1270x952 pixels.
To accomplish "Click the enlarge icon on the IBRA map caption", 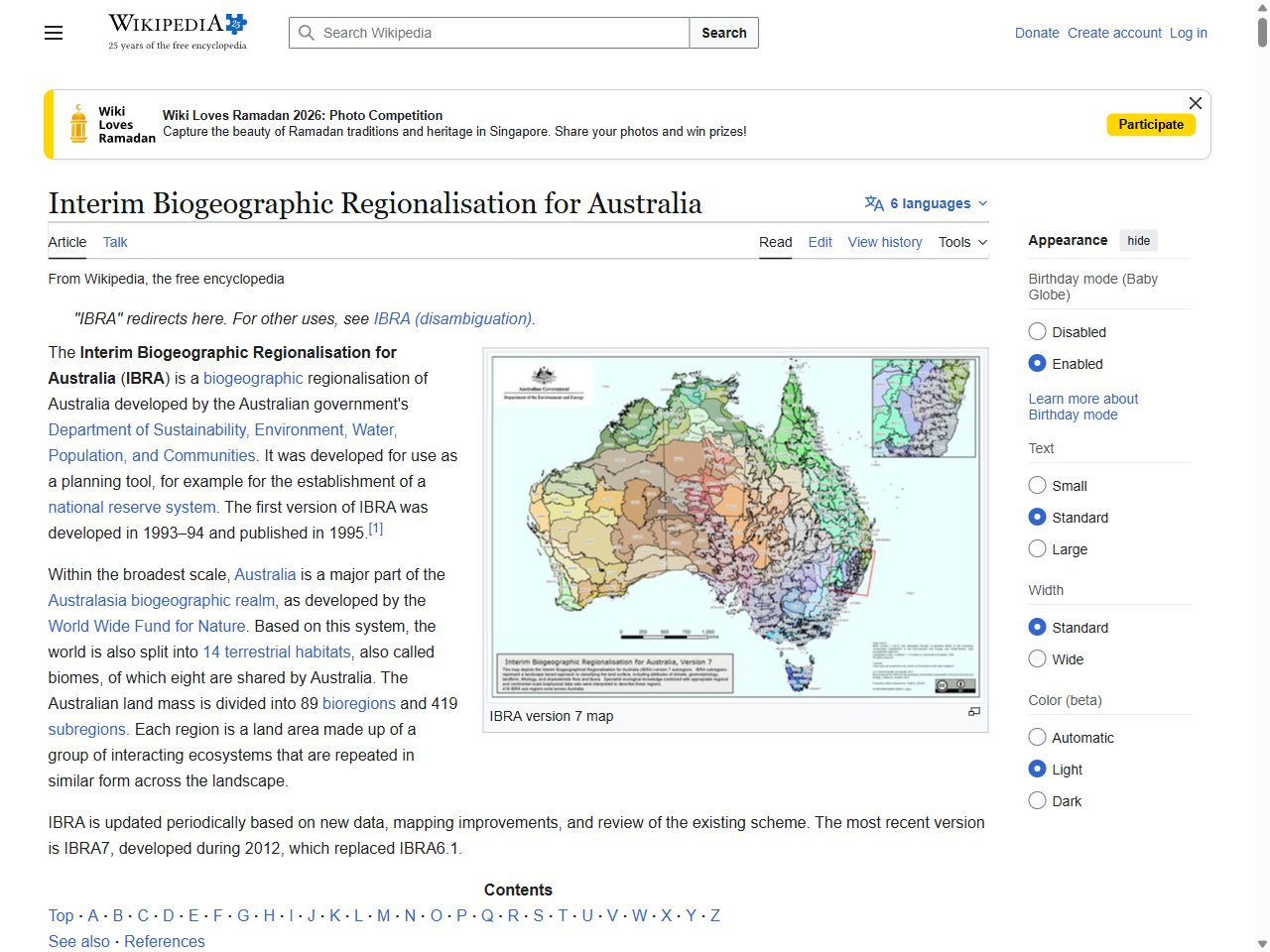I will (x=973, y=710).
